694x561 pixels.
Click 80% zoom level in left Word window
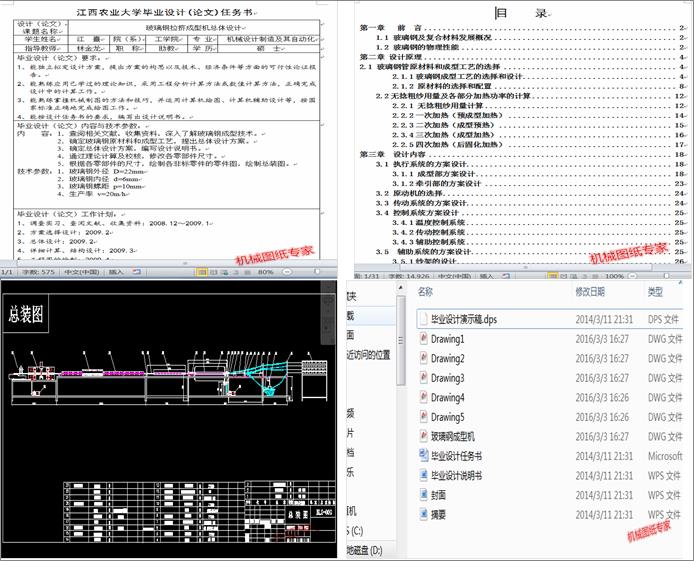pyautogui.click(x=266, y=272)
